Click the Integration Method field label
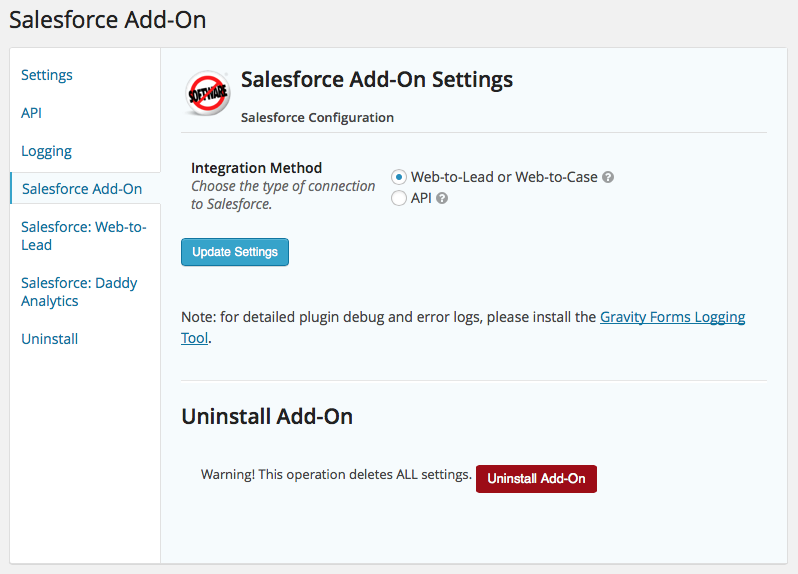798x574 pixels. click(256, 168)
